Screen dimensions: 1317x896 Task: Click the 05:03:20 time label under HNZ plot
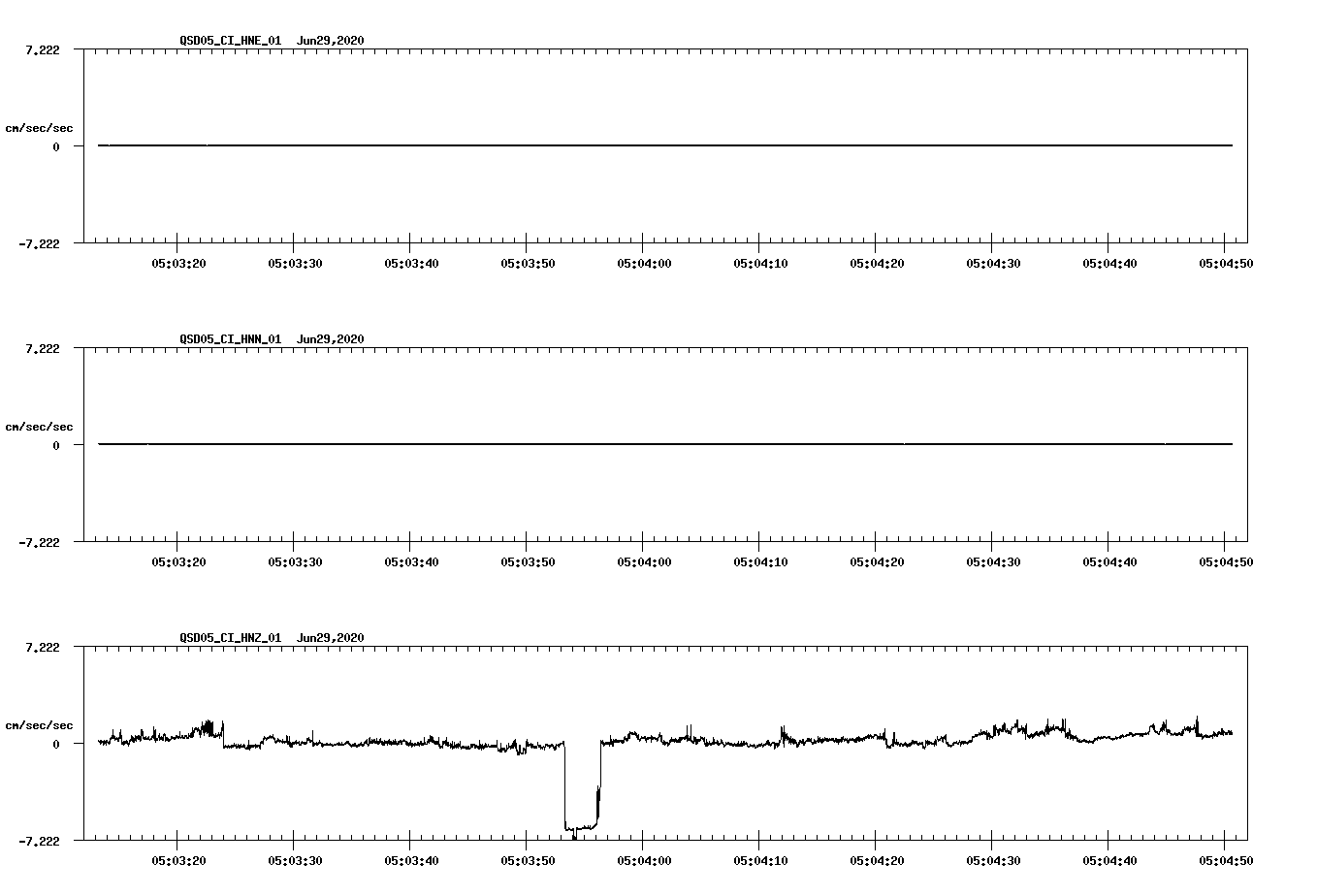click(178, 860)
